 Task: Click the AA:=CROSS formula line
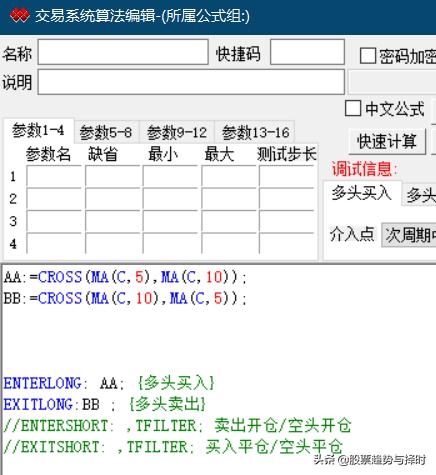click(125, 277)
